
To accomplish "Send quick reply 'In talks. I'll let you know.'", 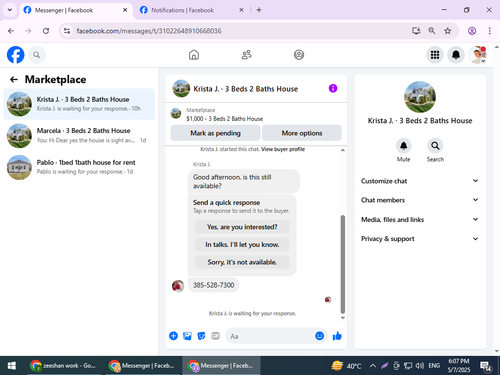I will pos(242,245).
